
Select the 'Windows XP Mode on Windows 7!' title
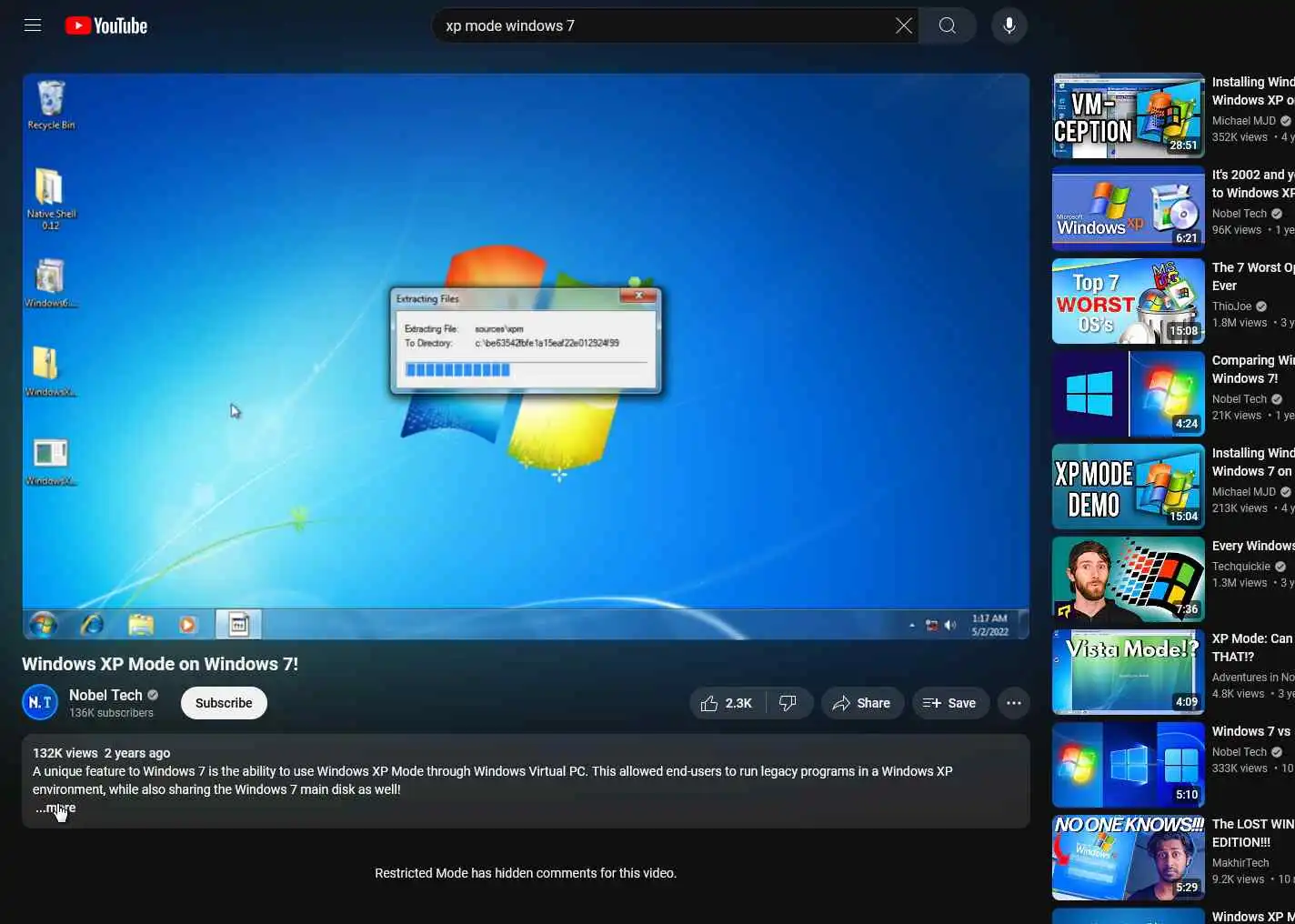point(160,664)
